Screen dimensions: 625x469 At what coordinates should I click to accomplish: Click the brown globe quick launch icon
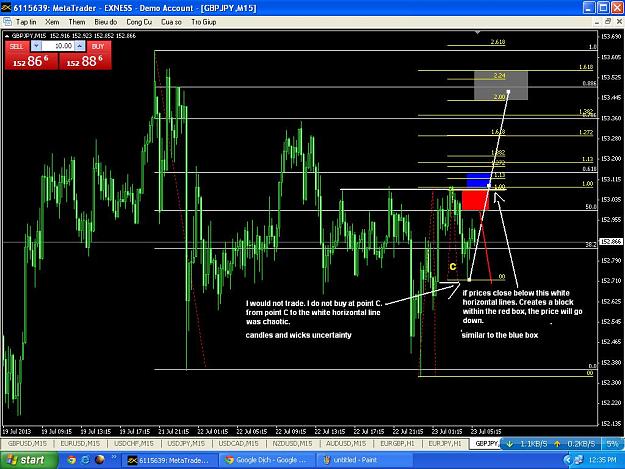click(x=100, y=460)
